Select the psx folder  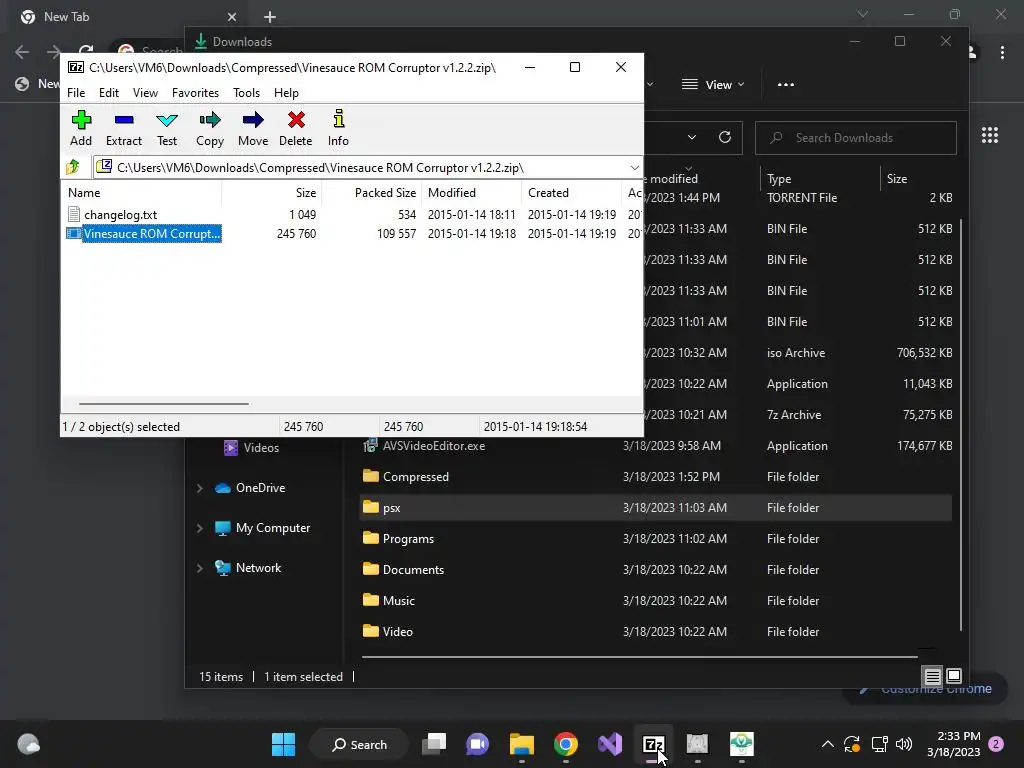click(656, 507)
